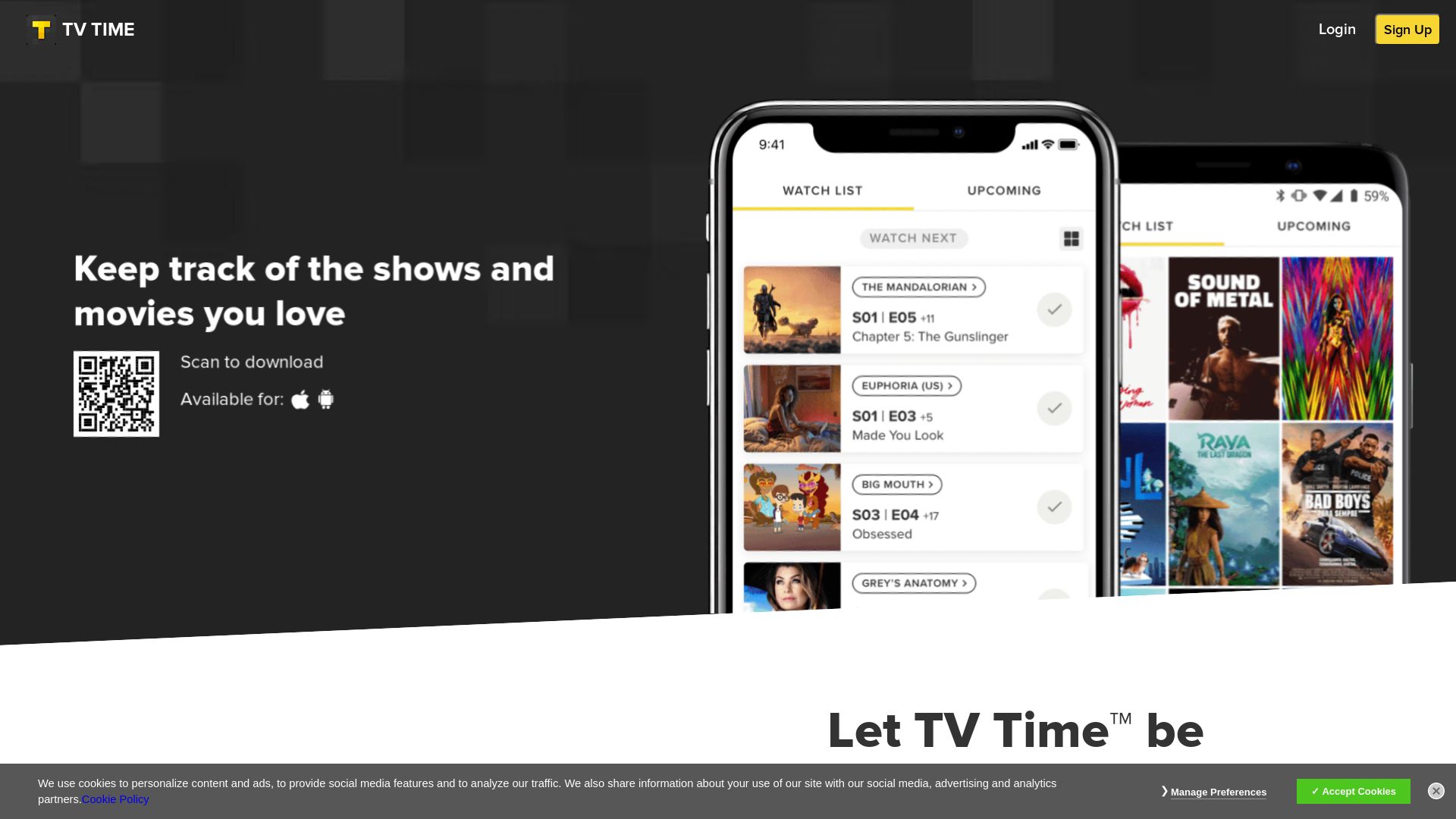Close the cookie consent banner
Viewport: 1456px width, 819px height.
pos(1436,791)
